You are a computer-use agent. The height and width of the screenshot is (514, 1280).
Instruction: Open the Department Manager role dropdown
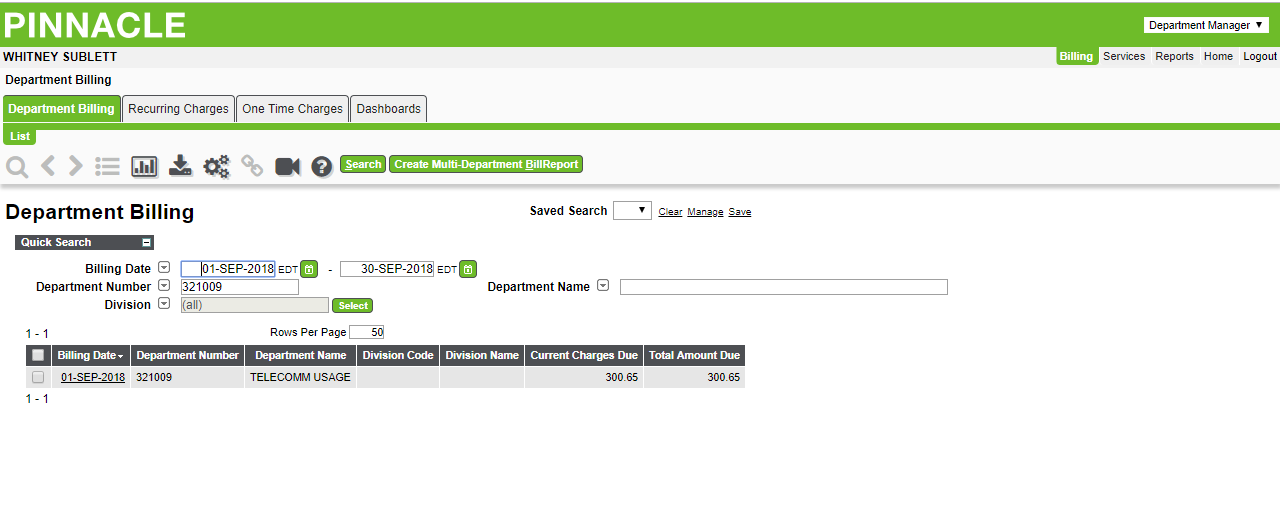(x=1206, y=25)
